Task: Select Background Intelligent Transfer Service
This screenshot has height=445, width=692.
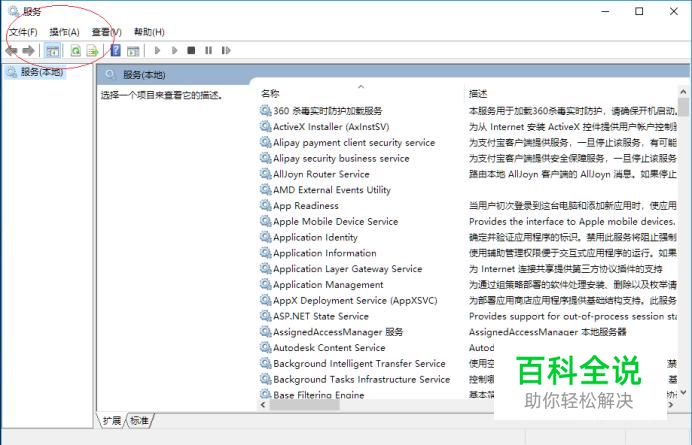Action: pos(359,364)
